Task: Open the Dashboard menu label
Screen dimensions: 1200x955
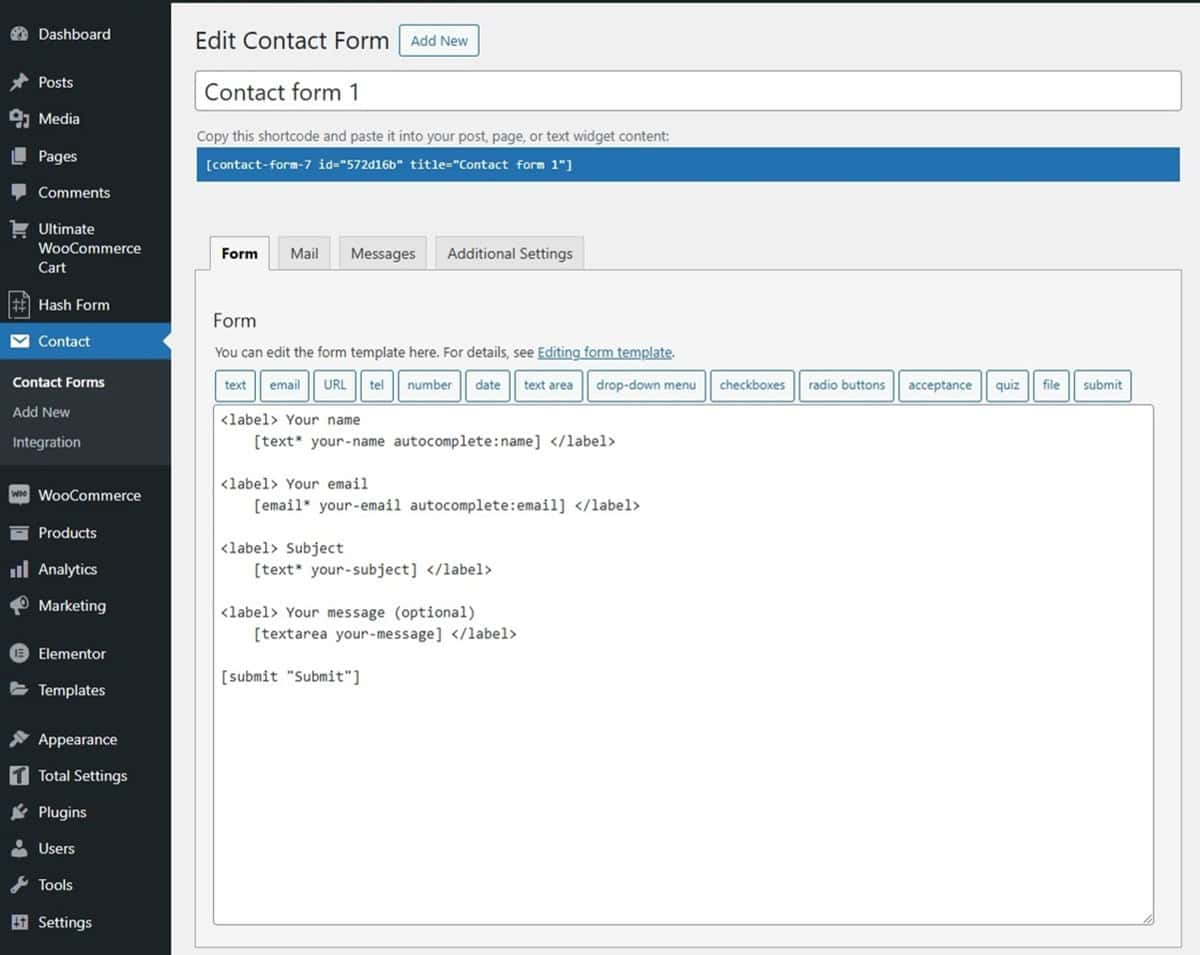Action: [74, 34]
